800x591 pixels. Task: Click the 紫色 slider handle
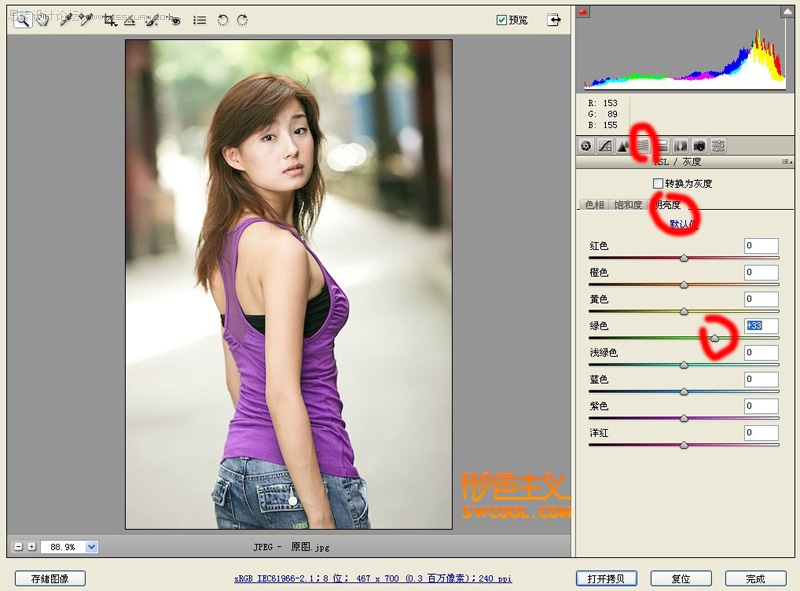pyautogui.click(x=684, y=418)
